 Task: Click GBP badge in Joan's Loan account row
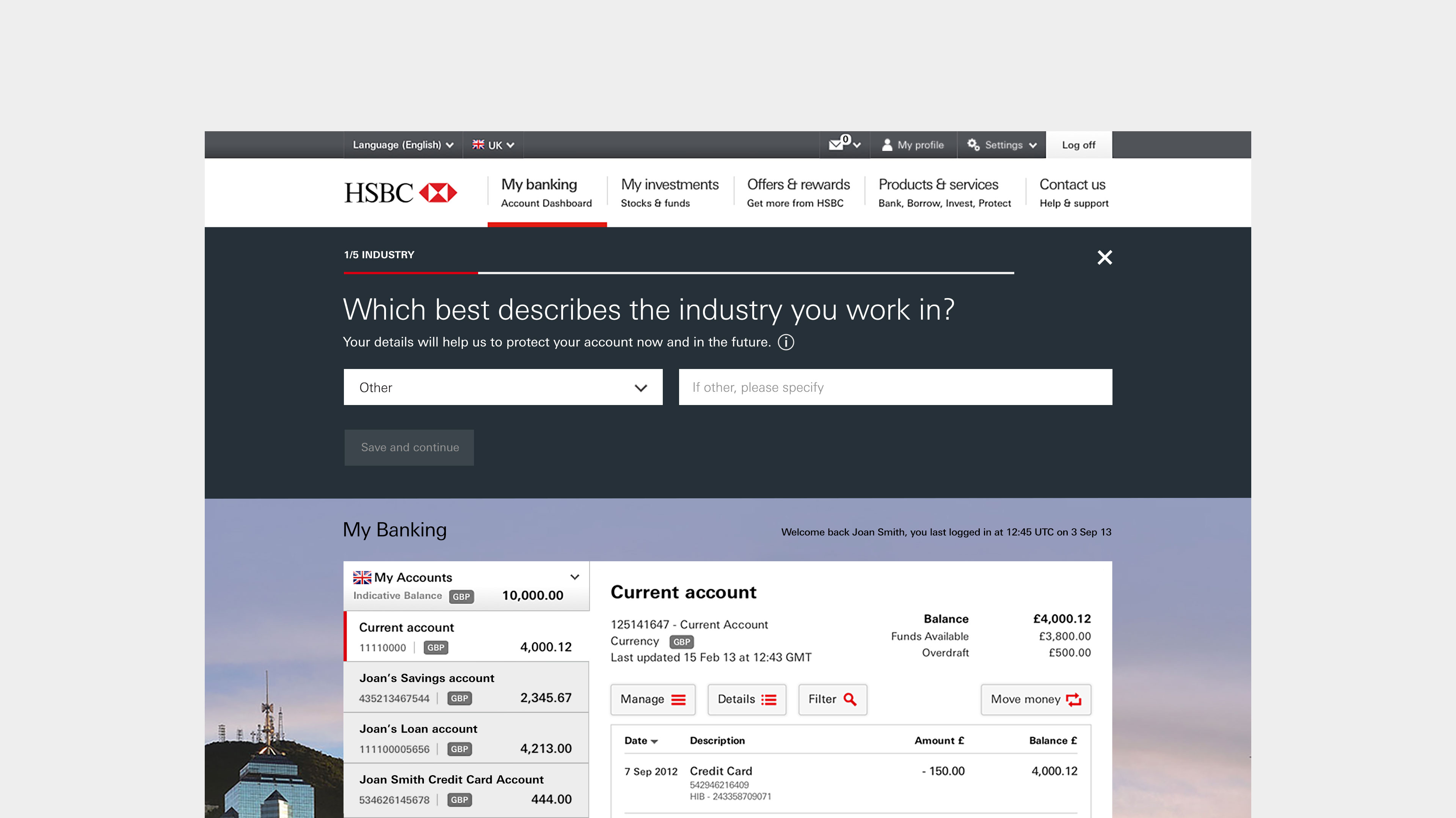tap(459, 749)
